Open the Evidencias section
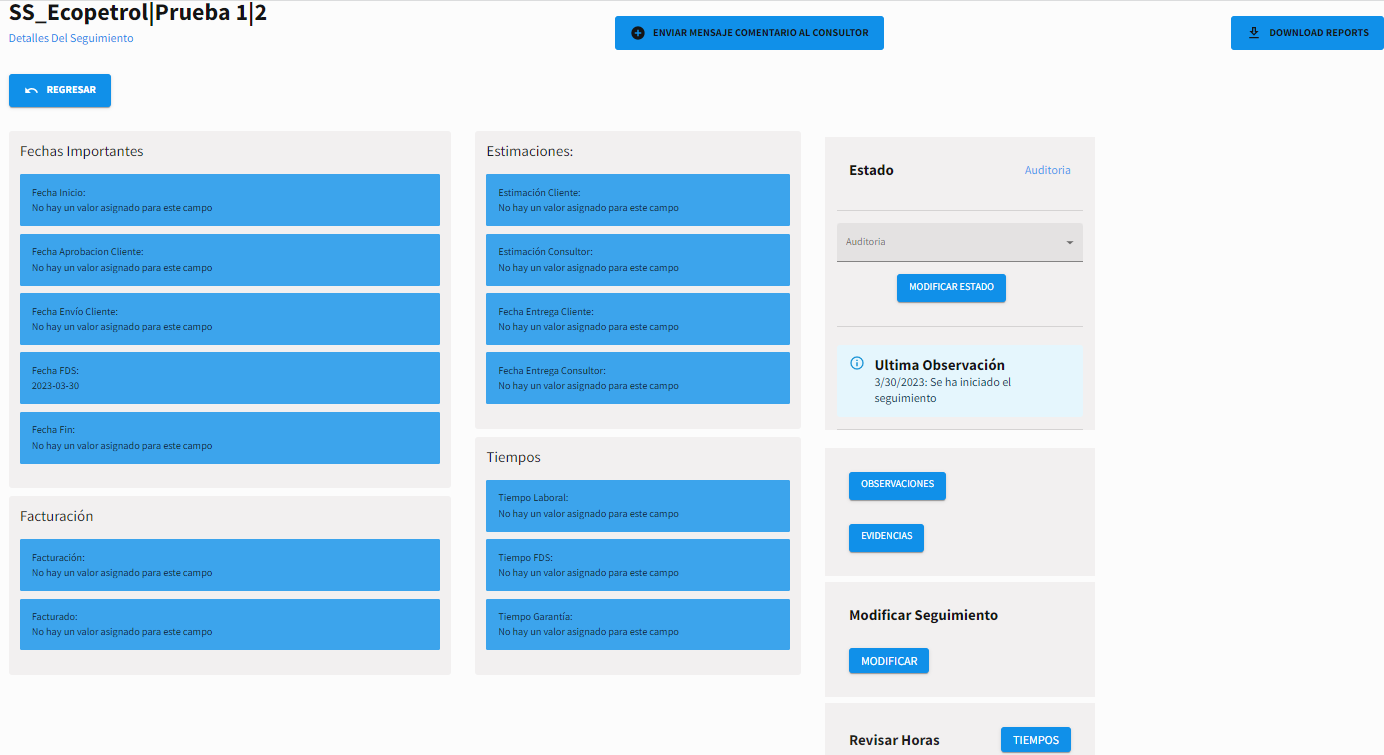Screen dimensions: 1384x755 886,537
